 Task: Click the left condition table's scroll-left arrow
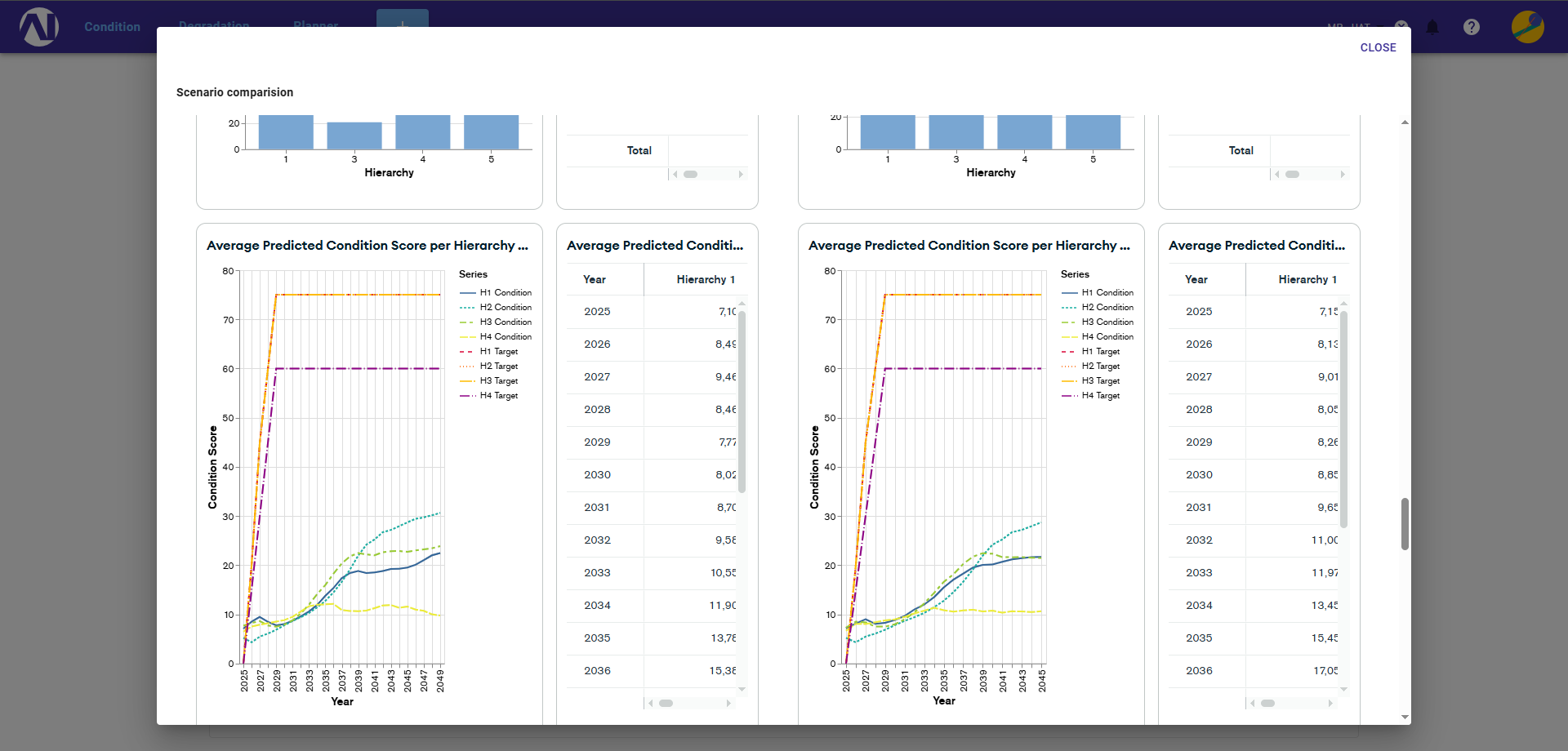651,703
